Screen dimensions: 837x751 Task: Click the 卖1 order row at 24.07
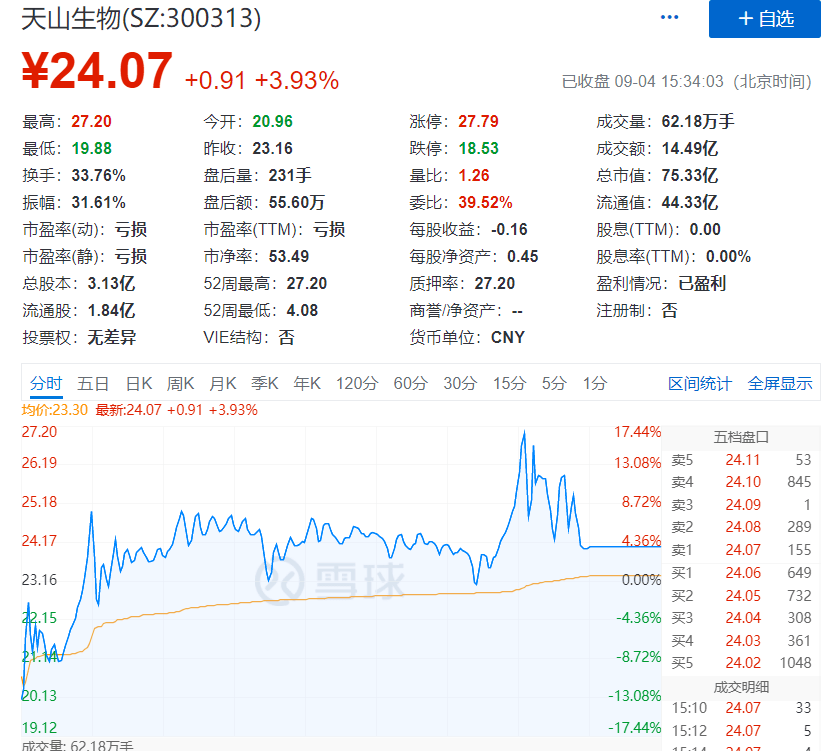[741, 550]
